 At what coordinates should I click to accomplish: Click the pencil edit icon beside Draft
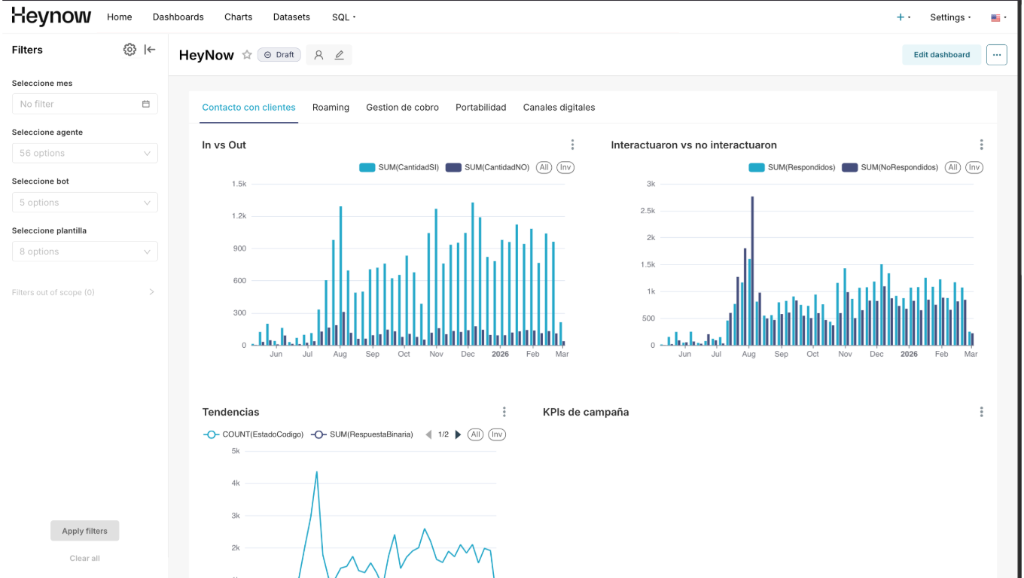point(339,55)
